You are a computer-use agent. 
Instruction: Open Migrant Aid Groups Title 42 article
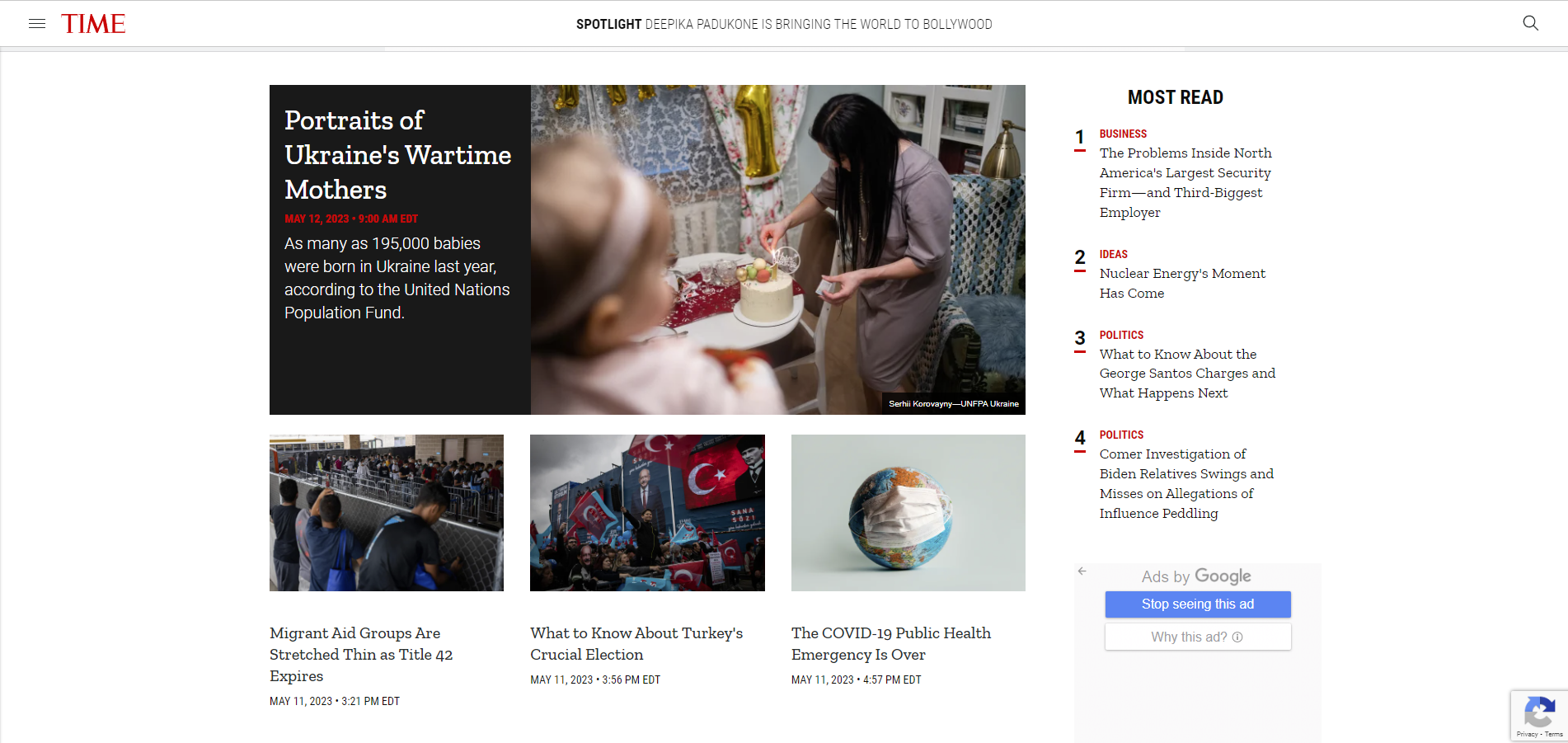361,654
